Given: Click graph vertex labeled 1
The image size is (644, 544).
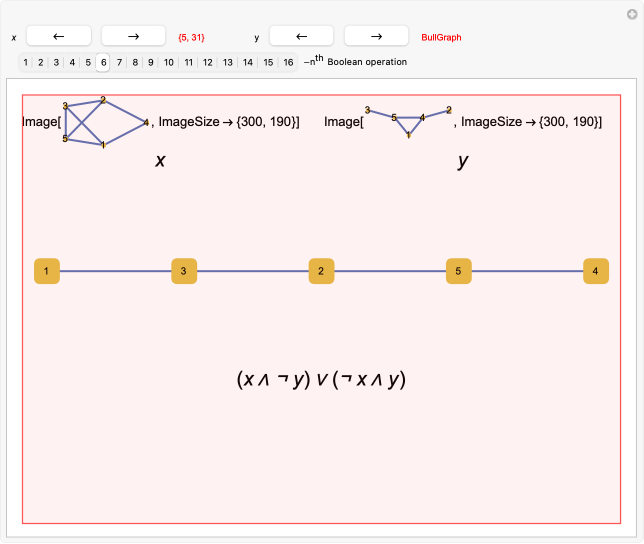Looking at the screenshot, I should [46, 271].
